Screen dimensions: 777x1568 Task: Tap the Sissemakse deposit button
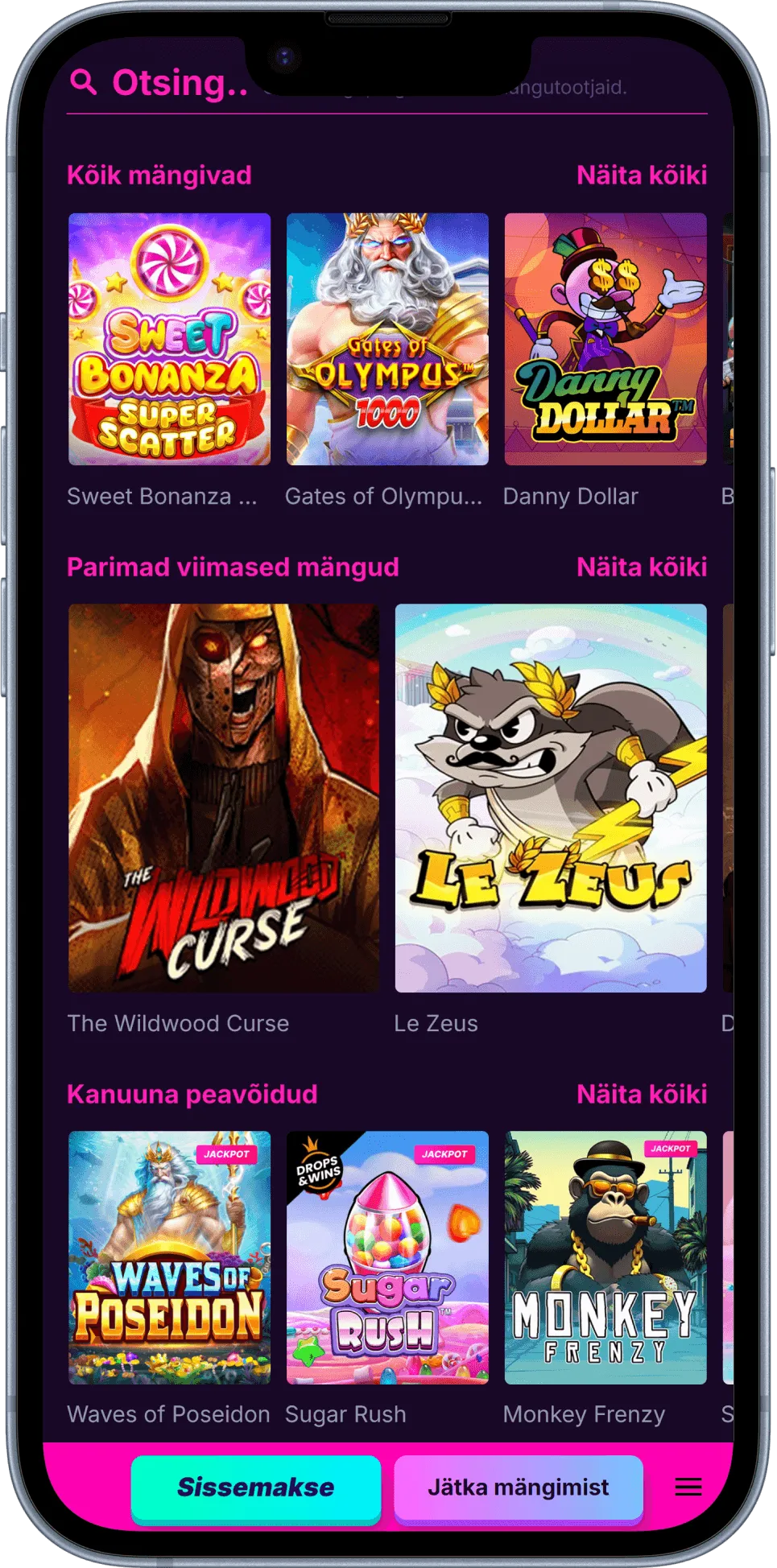tap(256, 1487)
